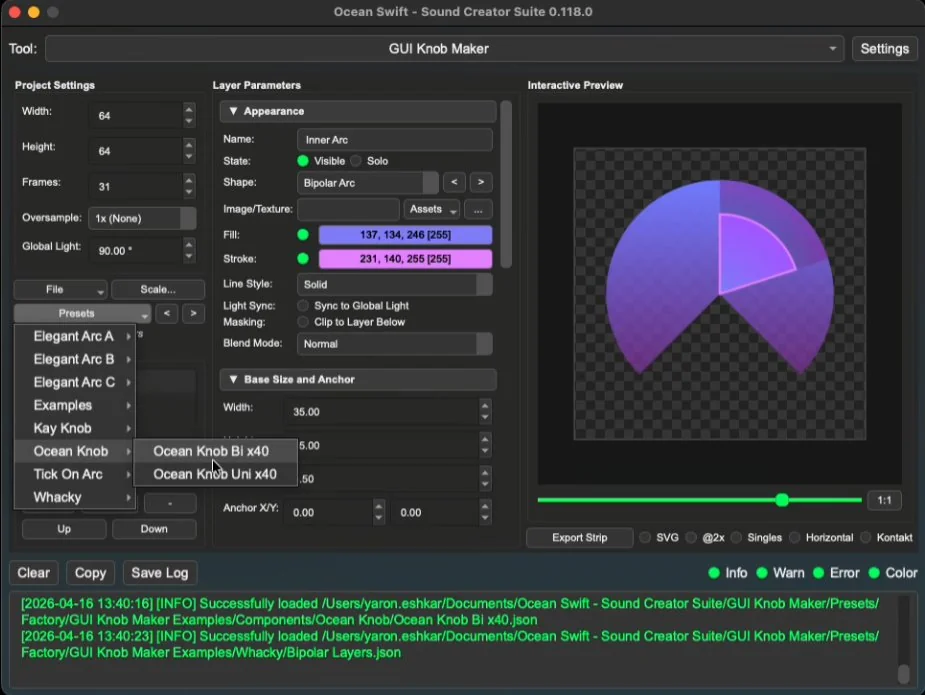
Task: Click the layer Name field
Action: click(x=395, y=140)
